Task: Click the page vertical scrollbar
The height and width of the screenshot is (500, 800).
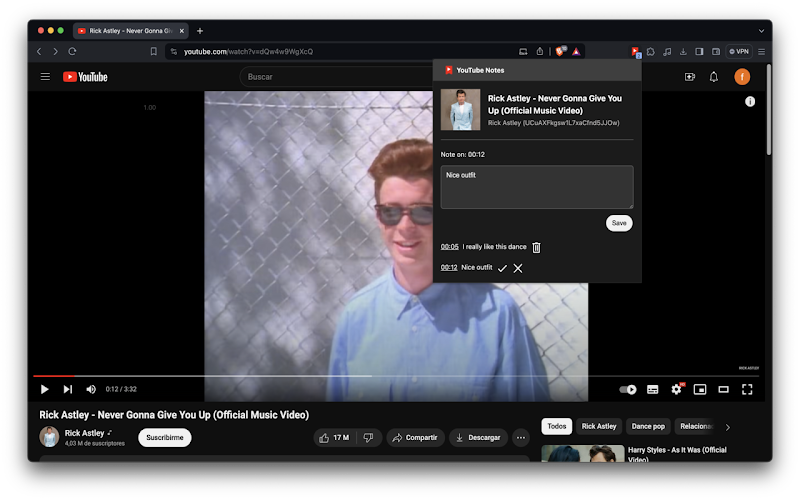Action: (x=768, y=110)
